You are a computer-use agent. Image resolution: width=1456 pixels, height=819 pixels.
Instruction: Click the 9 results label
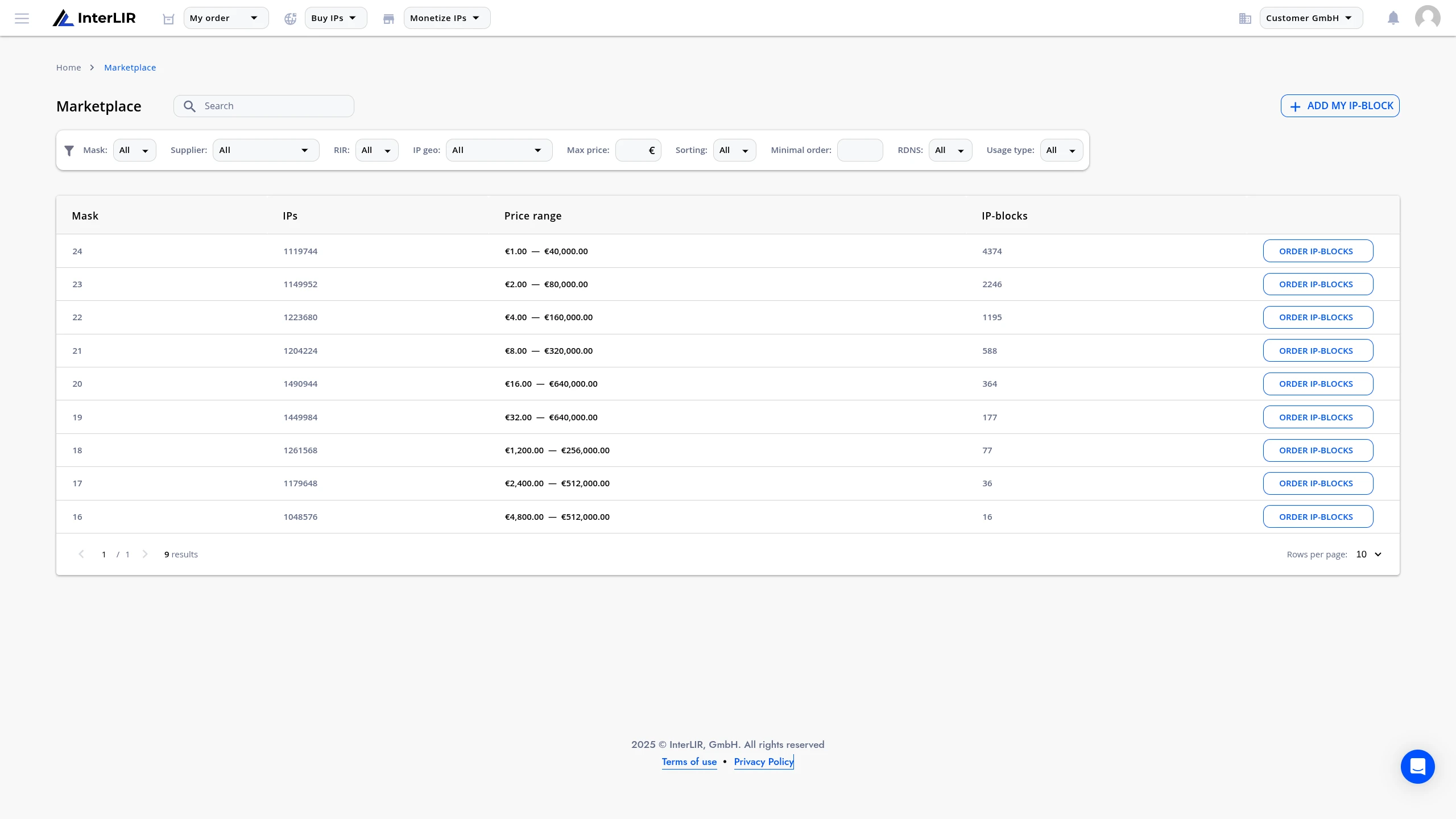(x=181, y=555)
